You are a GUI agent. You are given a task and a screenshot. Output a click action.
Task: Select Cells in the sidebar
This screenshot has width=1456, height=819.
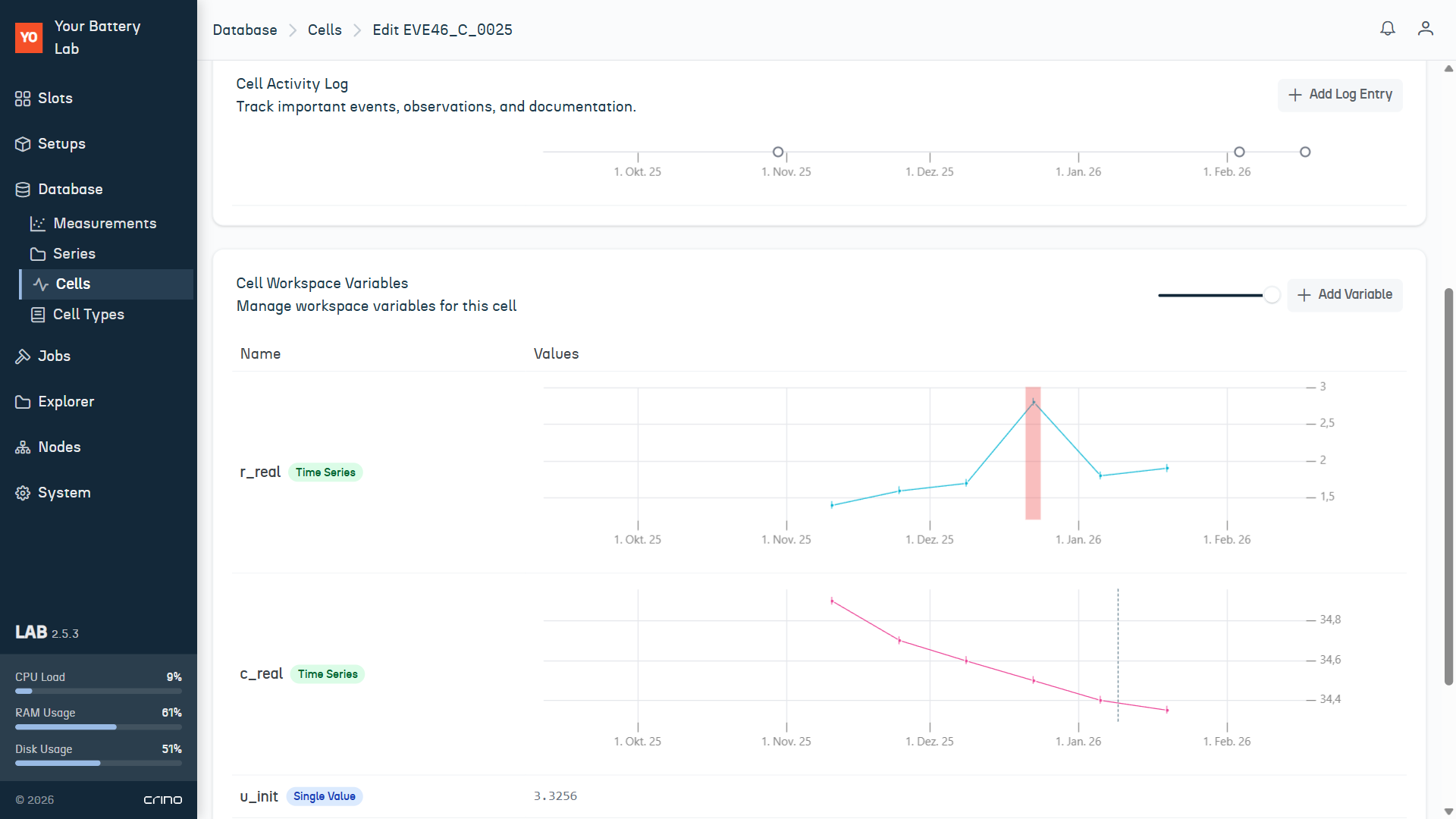[73, 284]
